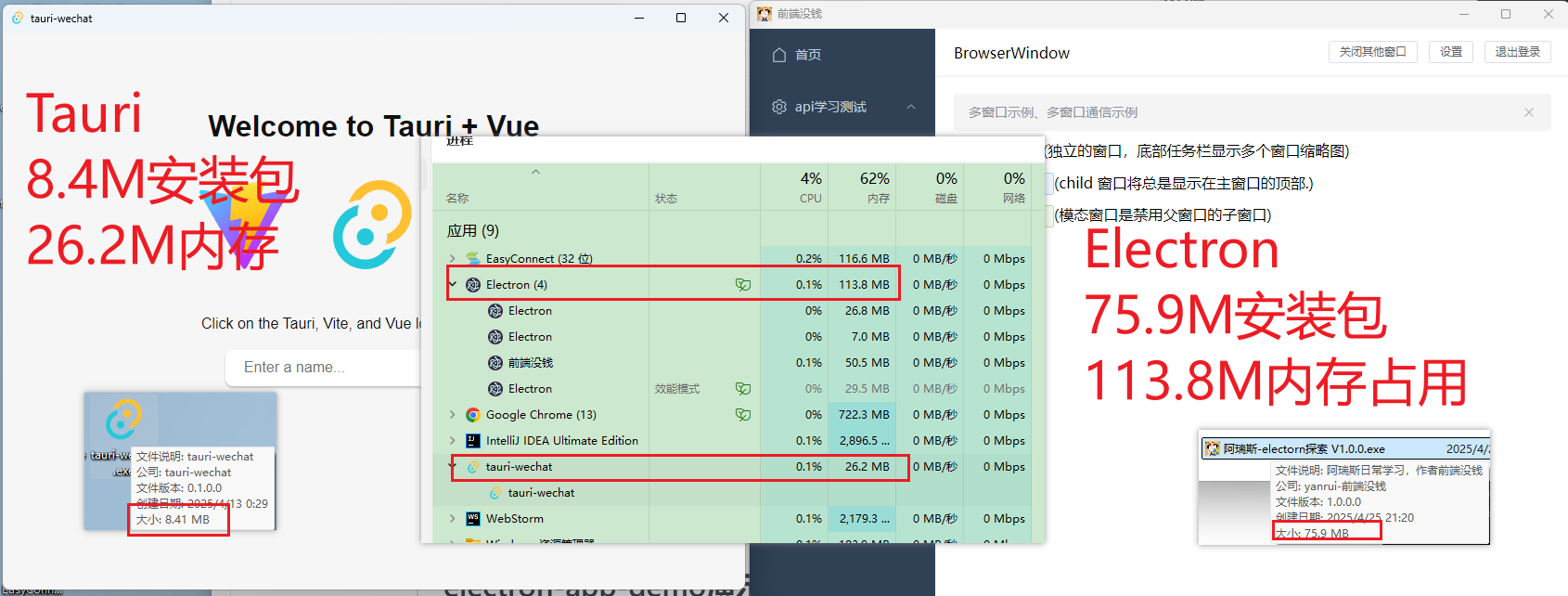The image size is (1568, 596).
Task: Click the Electron (4) group icon
Action: 473,285
